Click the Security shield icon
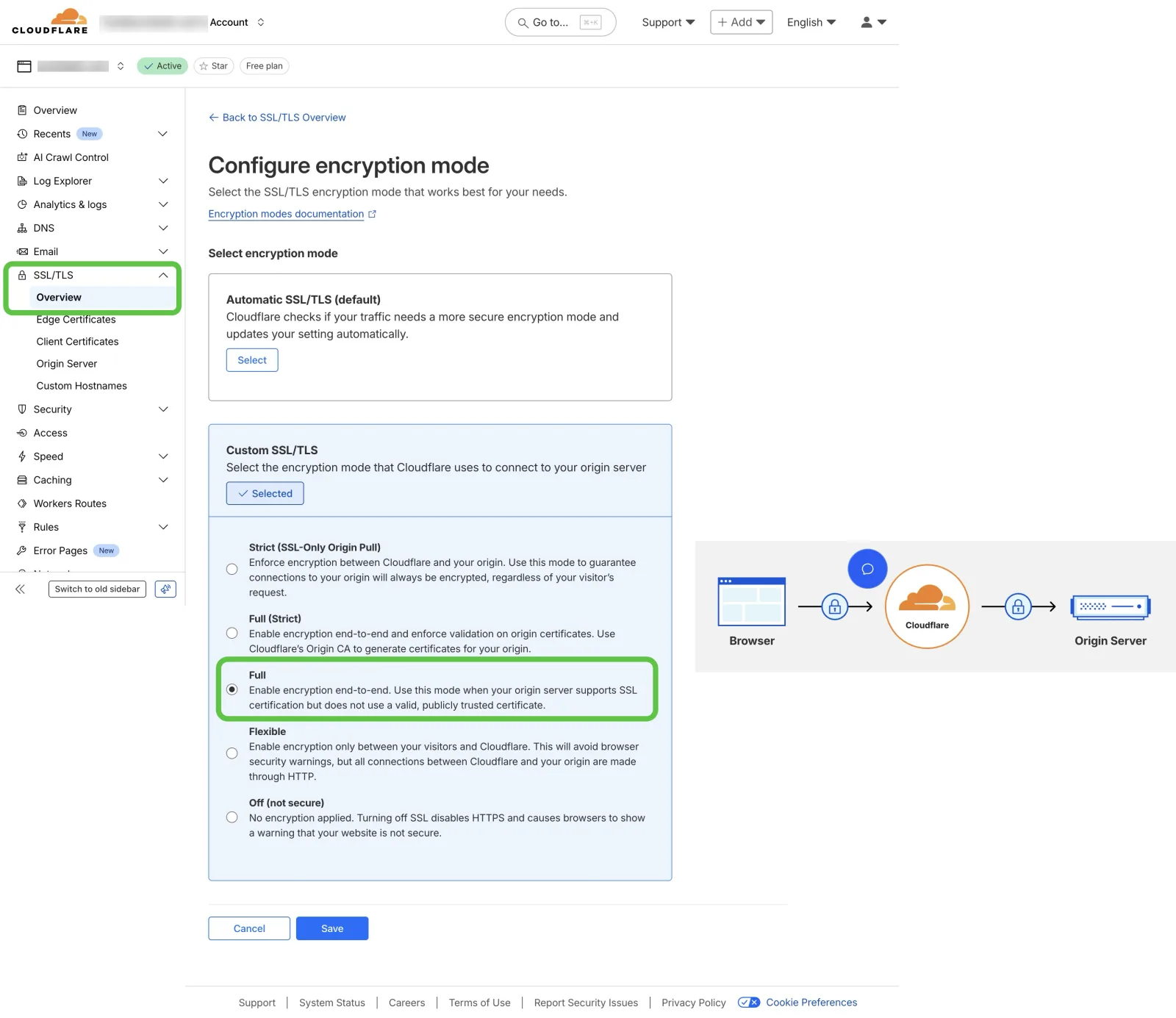 point(22,409)
